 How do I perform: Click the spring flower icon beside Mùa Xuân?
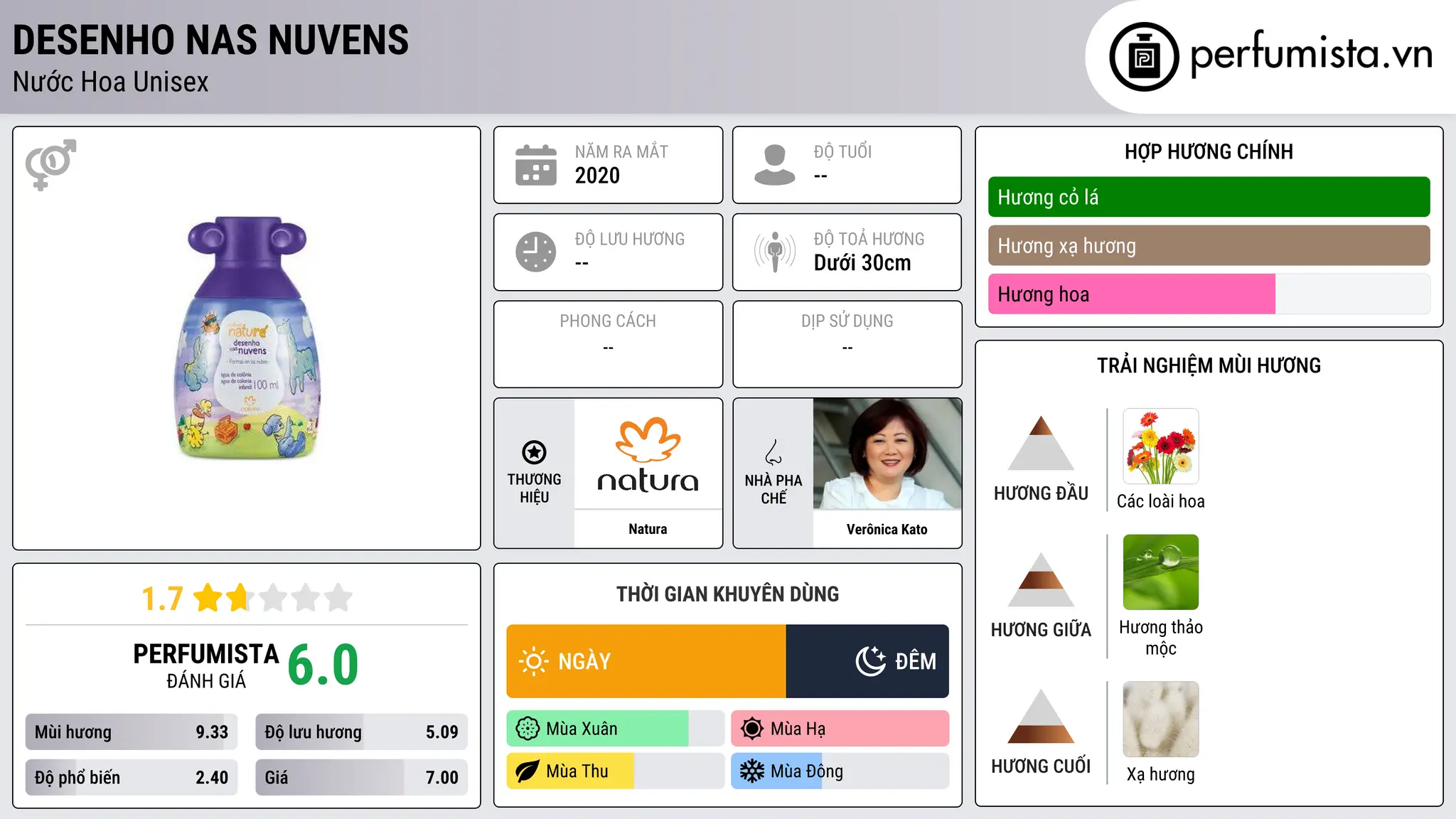tap(528, 729)
